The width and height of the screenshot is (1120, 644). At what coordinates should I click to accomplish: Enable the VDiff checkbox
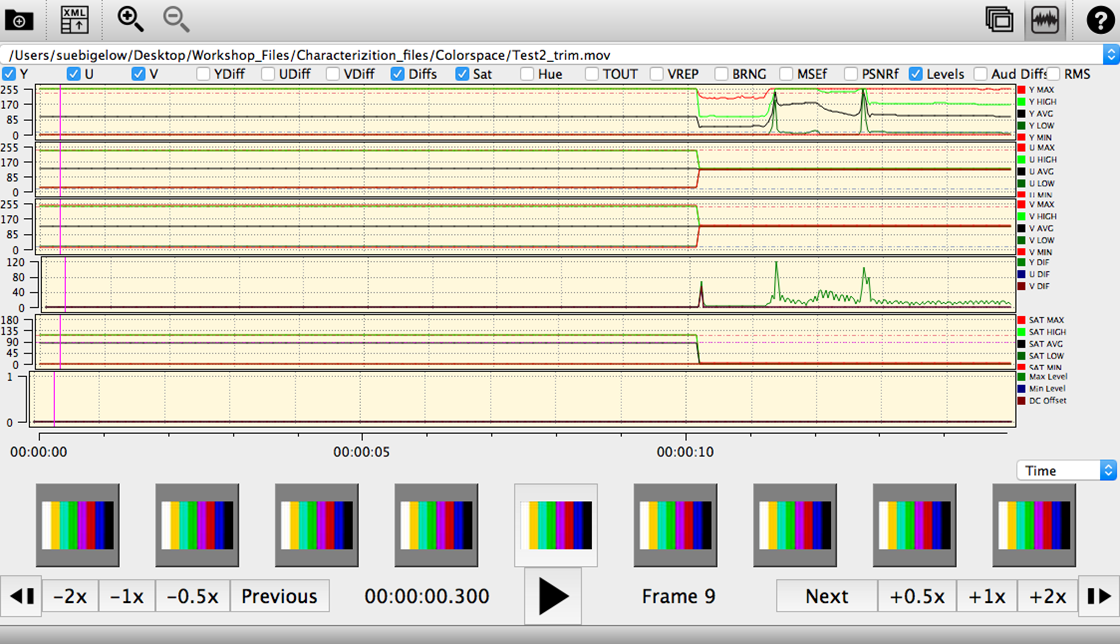[x=333, y=74]
